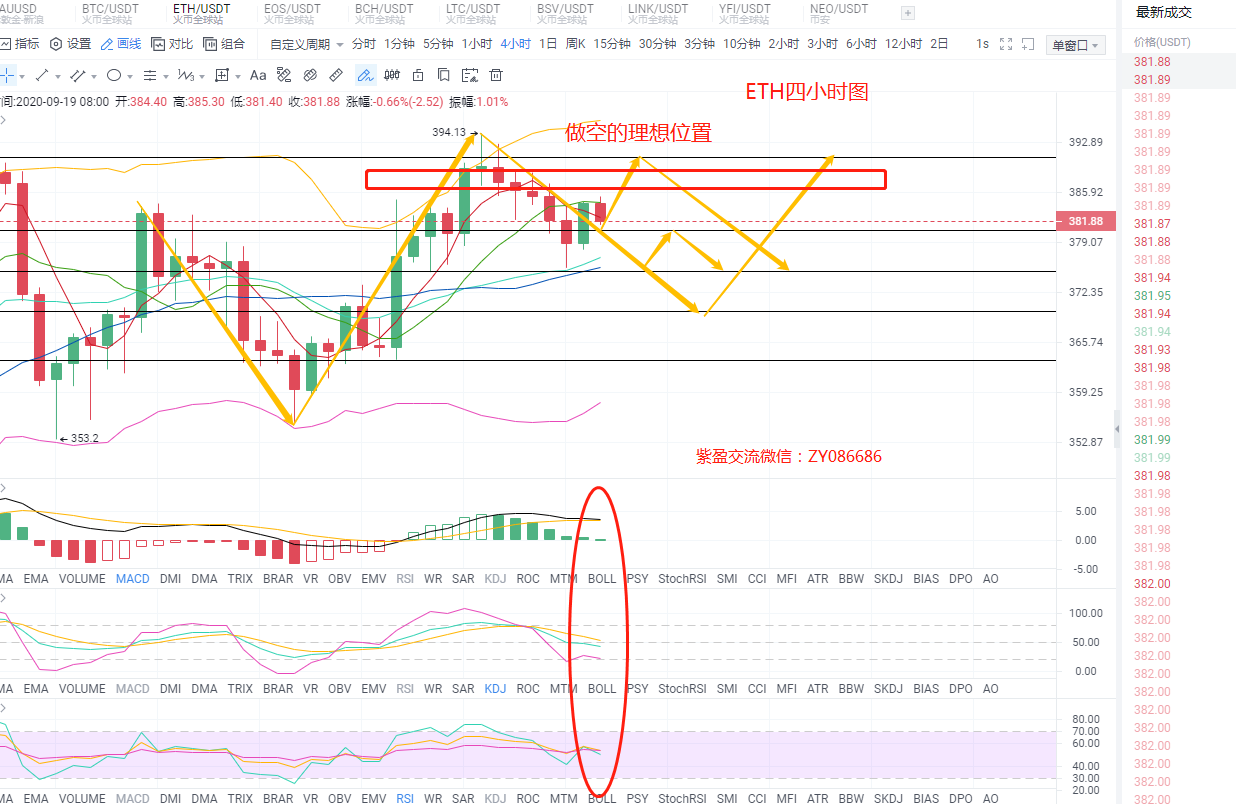Viewport: 1236px width, 804px height.
Task: Toggle the highlighted freehand pen tool
Action: pos(365,75)
